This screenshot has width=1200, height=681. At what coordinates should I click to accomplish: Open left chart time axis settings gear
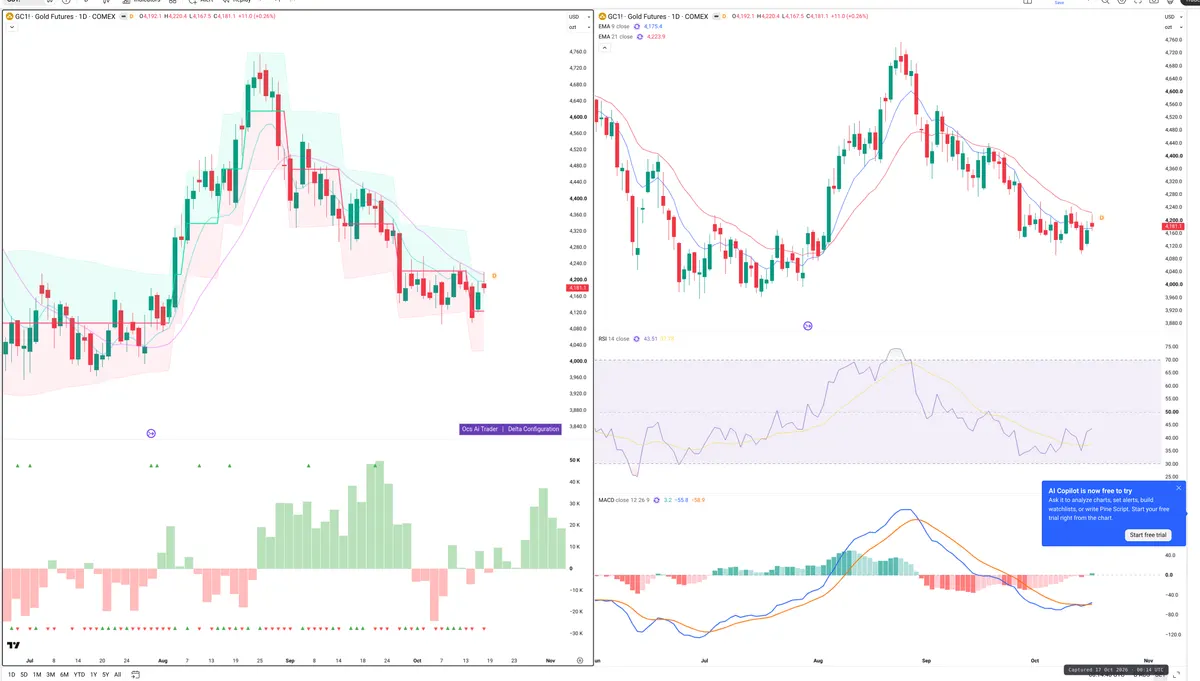tap(580, 661)
